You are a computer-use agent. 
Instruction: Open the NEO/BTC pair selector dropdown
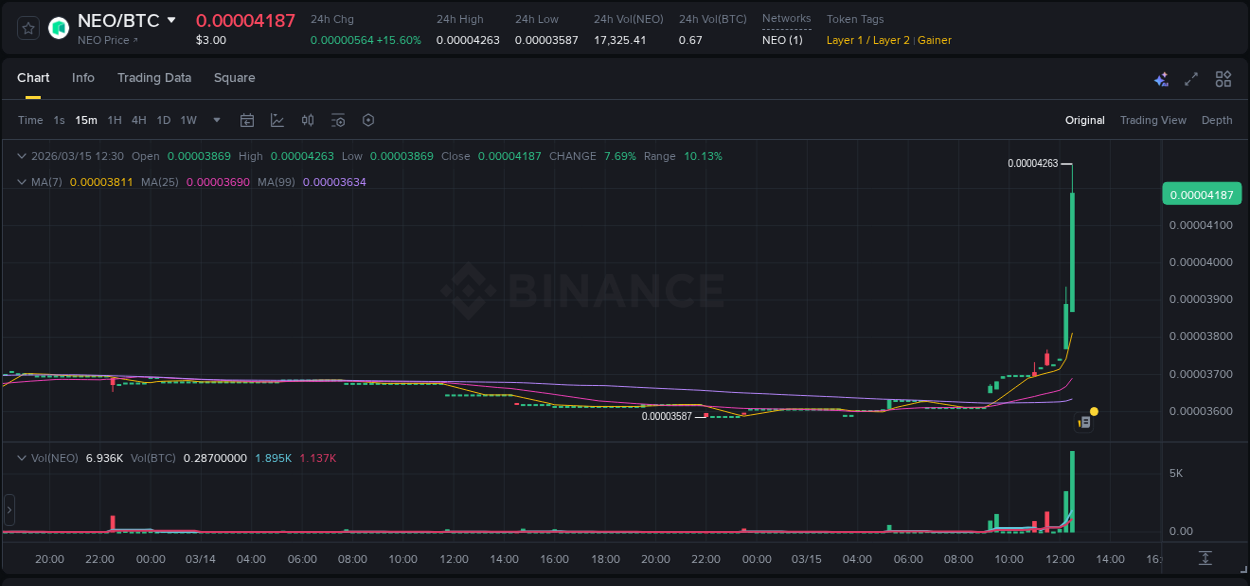[171, 19]
